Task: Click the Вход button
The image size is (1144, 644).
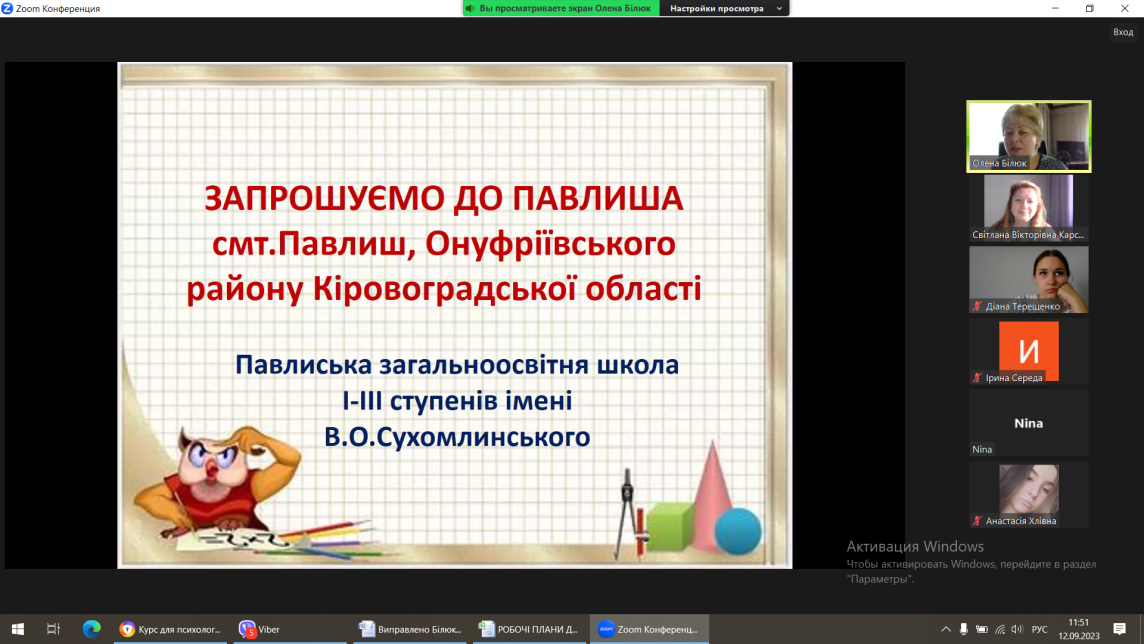Action: pos(1123,32)
